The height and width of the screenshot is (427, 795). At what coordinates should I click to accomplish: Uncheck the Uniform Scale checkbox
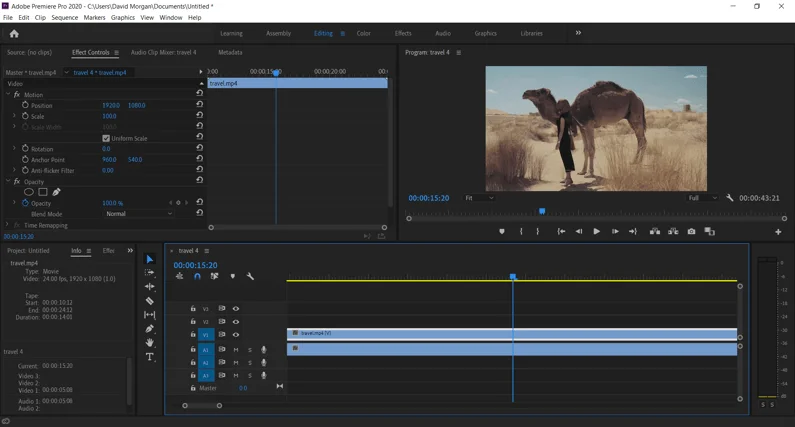(106, 138)
